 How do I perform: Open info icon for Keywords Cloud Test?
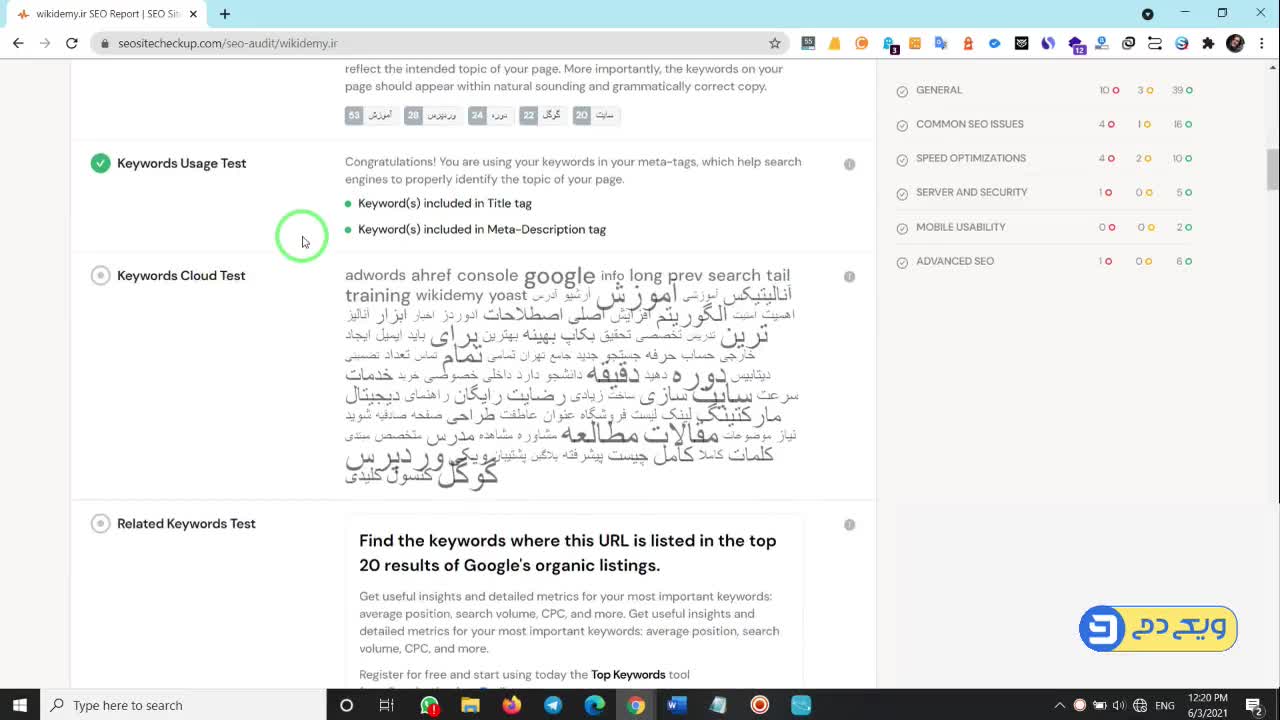tap(849, 276)
